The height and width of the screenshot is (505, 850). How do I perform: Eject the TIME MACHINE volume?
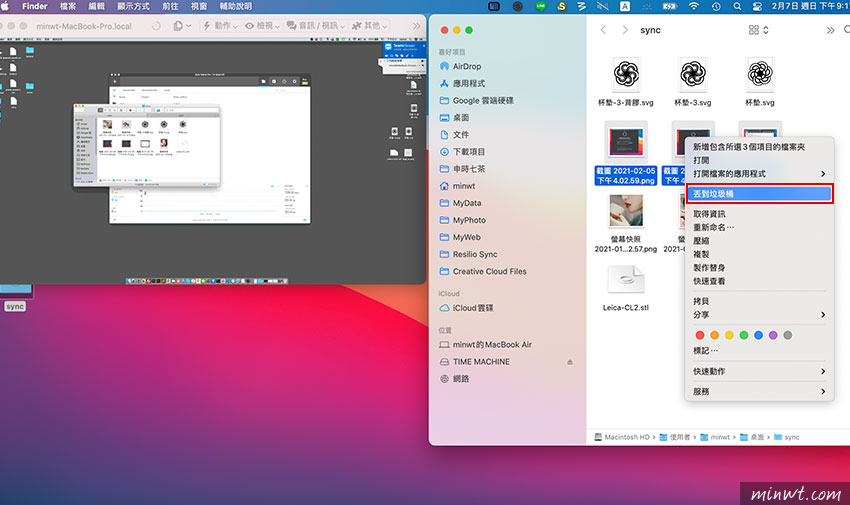(570, 362)
